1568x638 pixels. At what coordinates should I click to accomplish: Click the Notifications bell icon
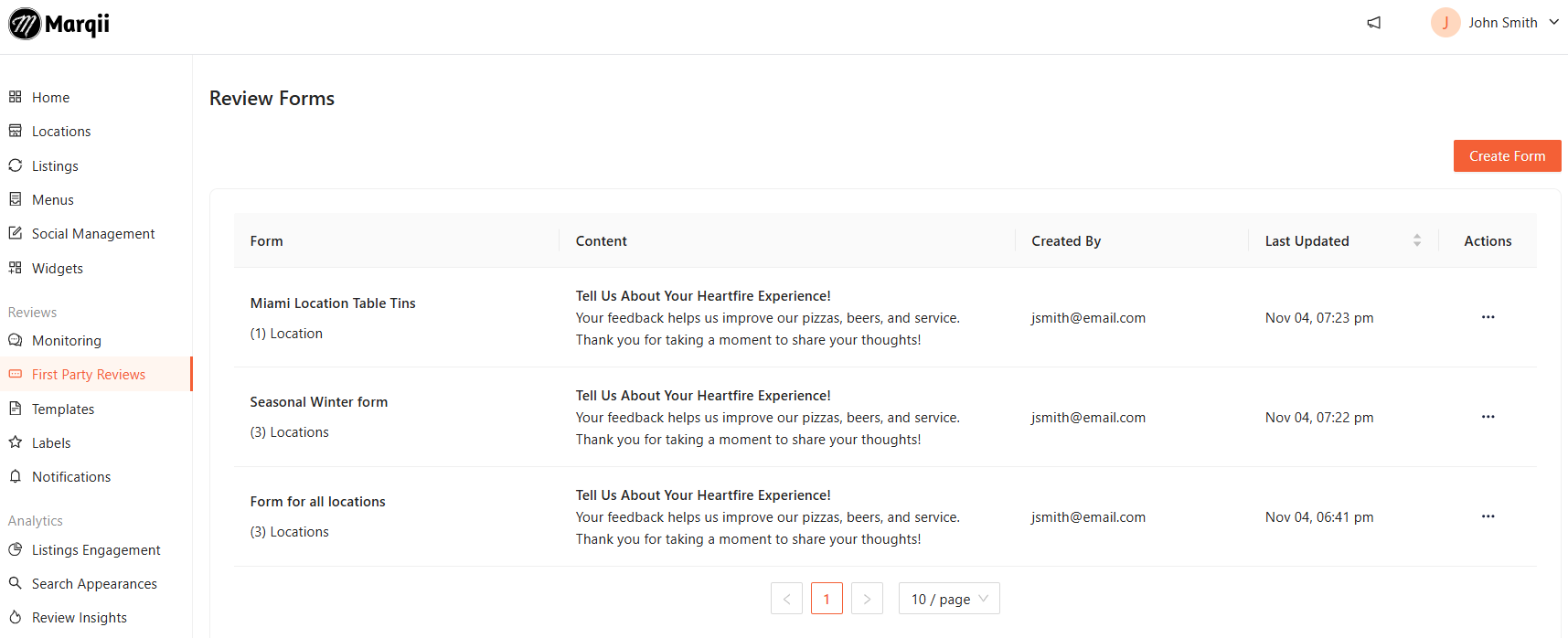tap(16, 476)
